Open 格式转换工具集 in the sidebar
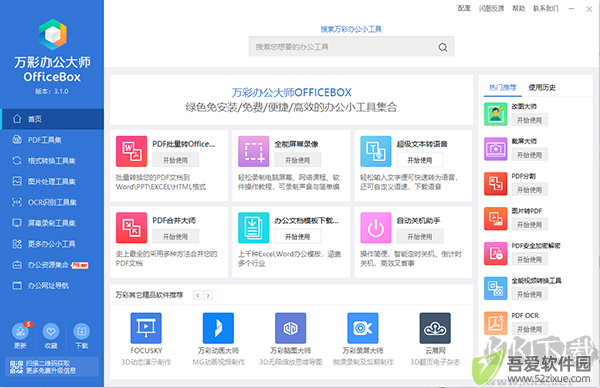Screen dimensions: 600x388 pyautogui.click(x=52, y=161)
